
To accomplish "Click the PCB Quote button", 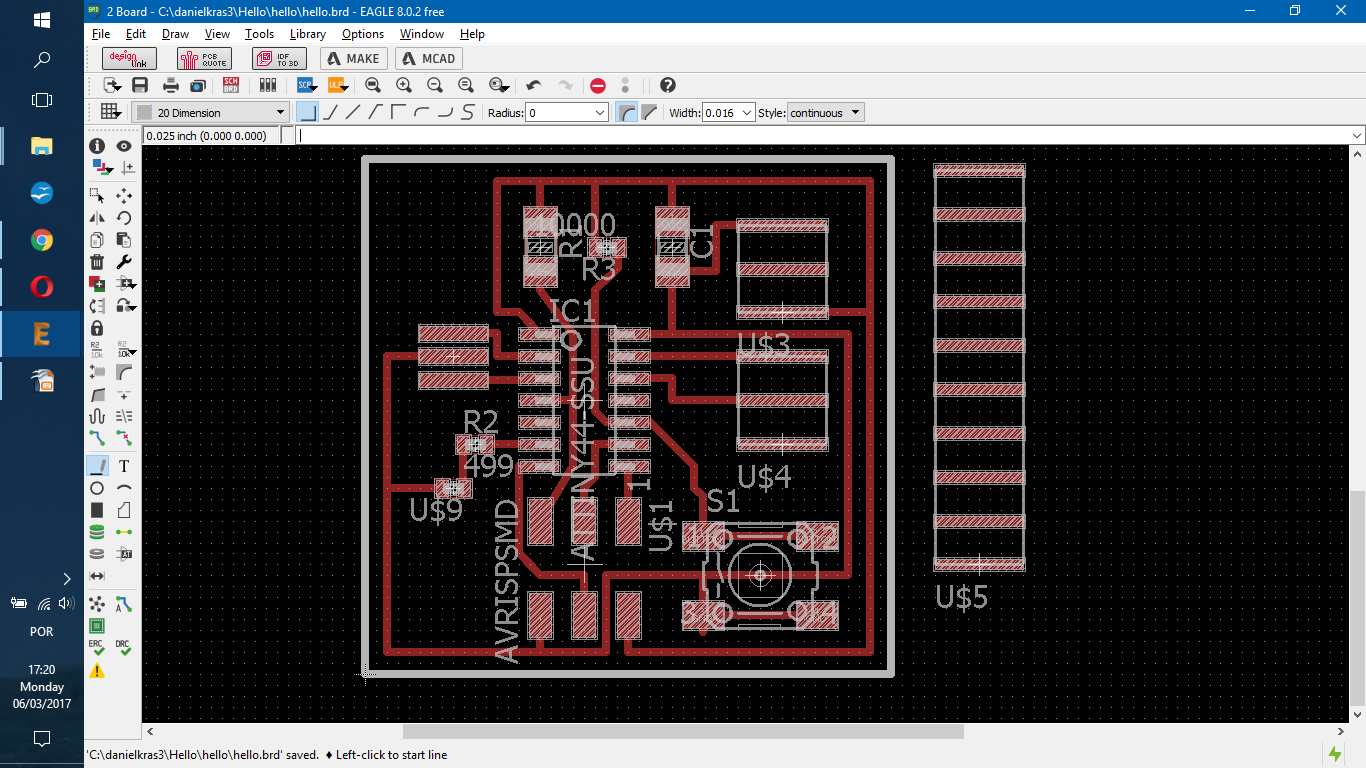I will point(204,59).
